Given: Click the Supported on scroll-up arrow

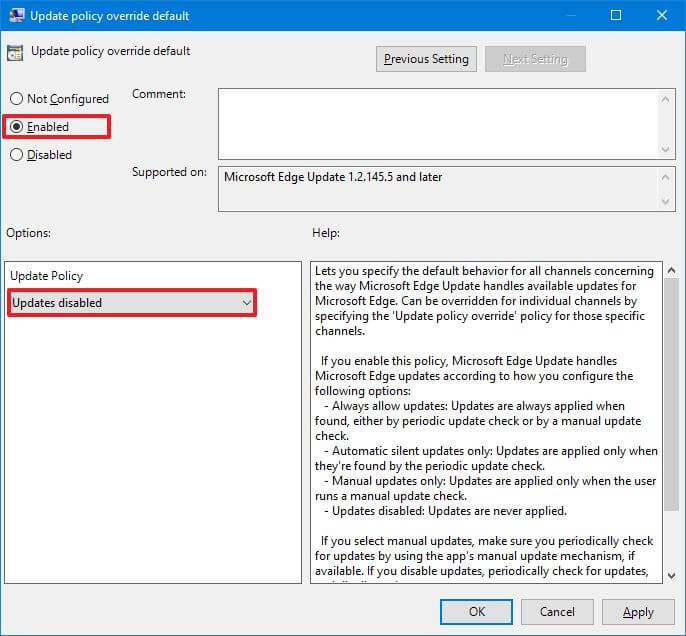Looking at the screenshot, I should click(x=665, y=177).
